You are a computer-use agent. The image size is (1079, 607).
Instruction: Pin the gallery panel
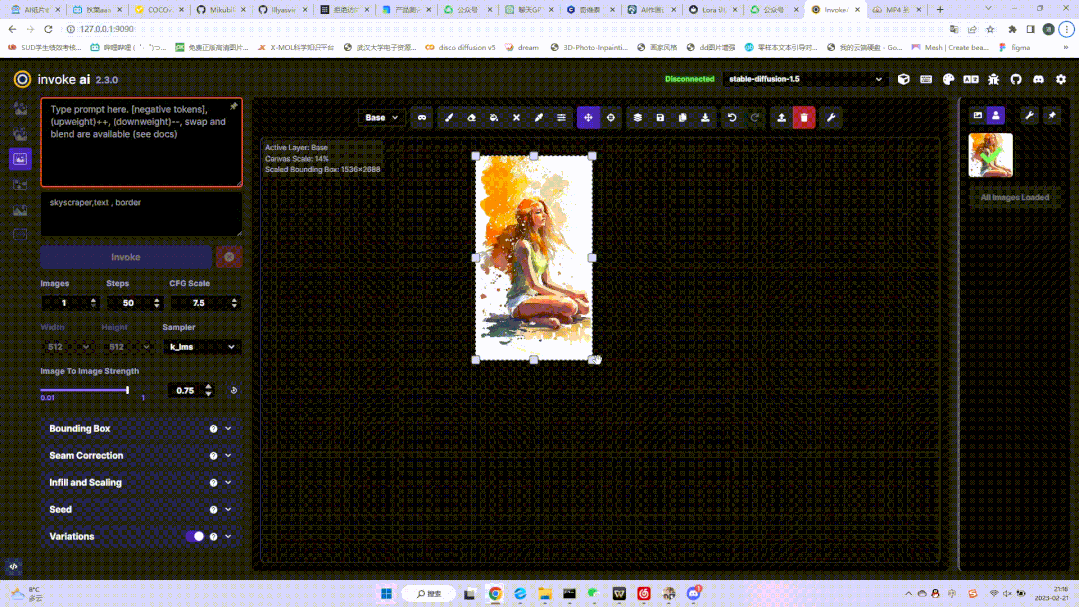pos(1052,115)
